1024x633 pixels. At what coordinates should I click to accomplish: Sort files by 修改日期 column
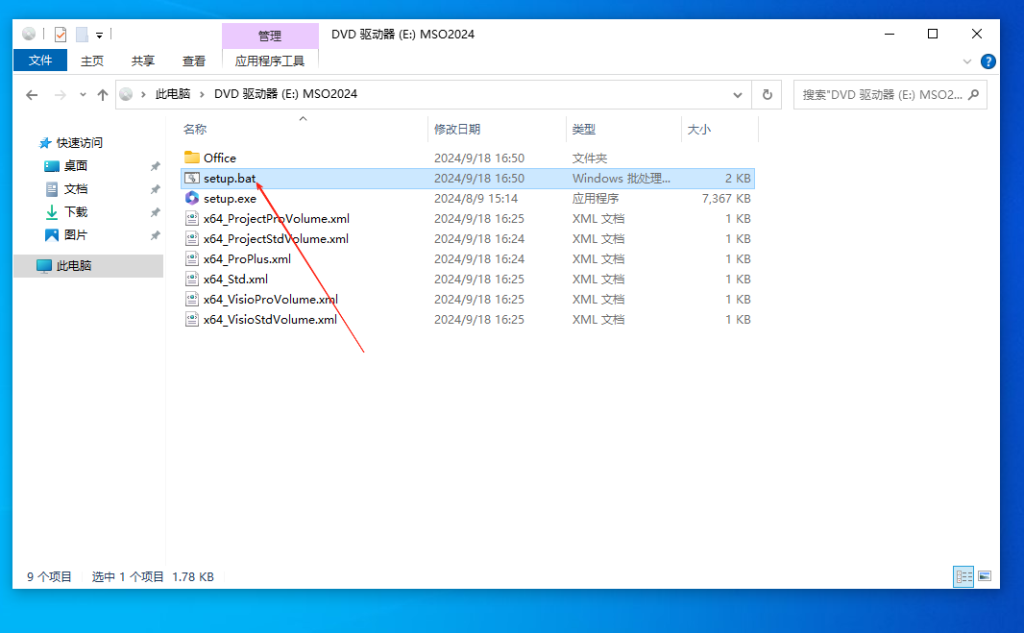pyautogui.click(x=457, y=129)
